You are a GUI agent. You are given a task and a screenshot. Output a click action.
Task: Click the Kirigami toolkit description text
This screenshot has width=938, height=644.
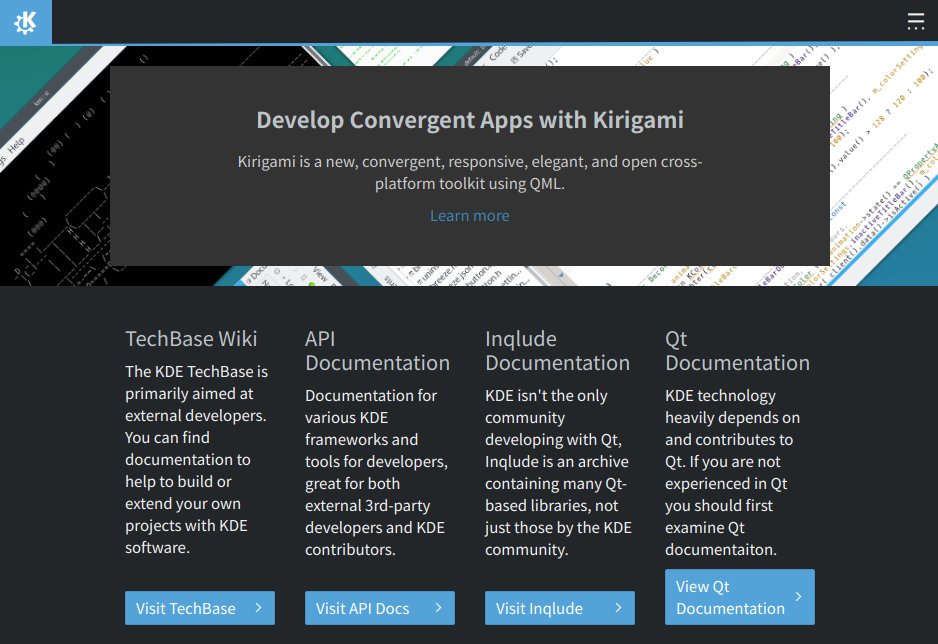click(x=470, y=172)
